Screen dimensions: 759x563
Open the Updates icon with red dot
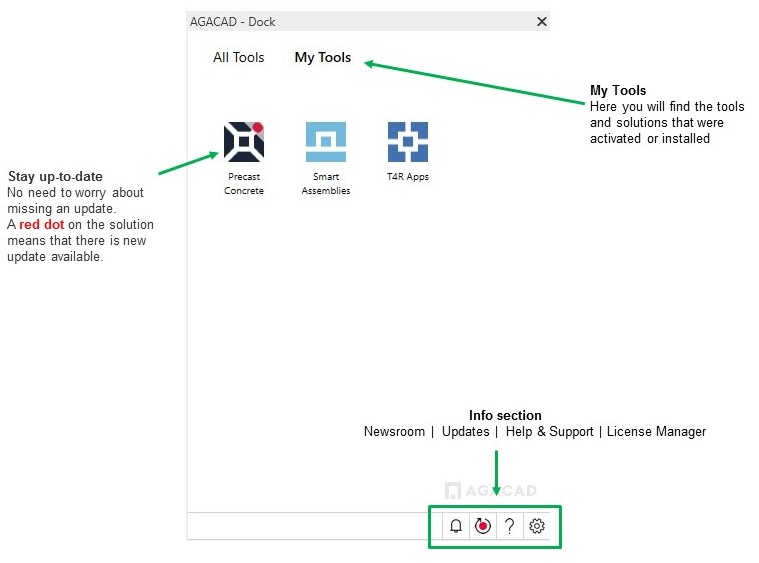tap(483, 526)
